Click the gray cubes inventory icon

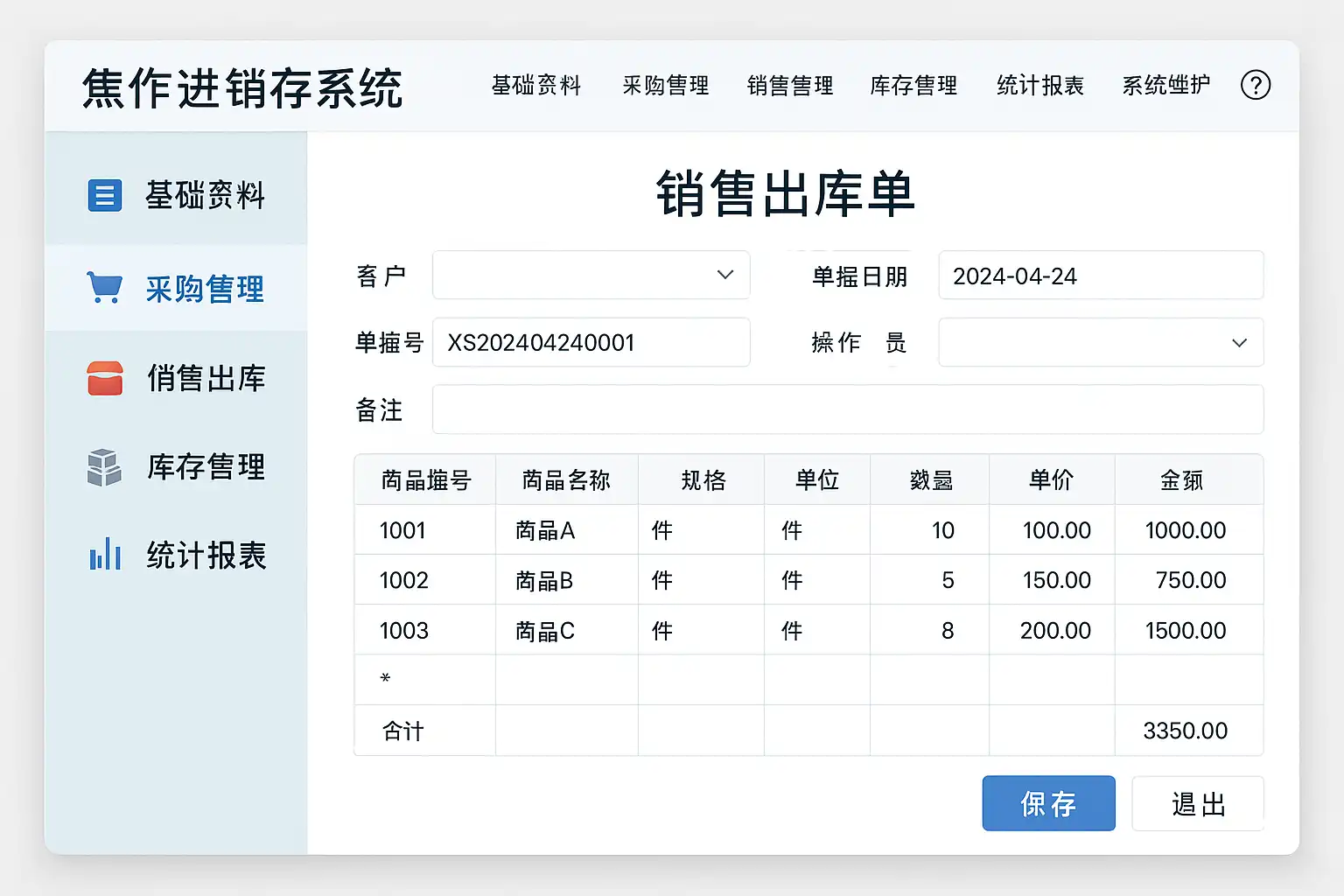(x=105, y=467)
